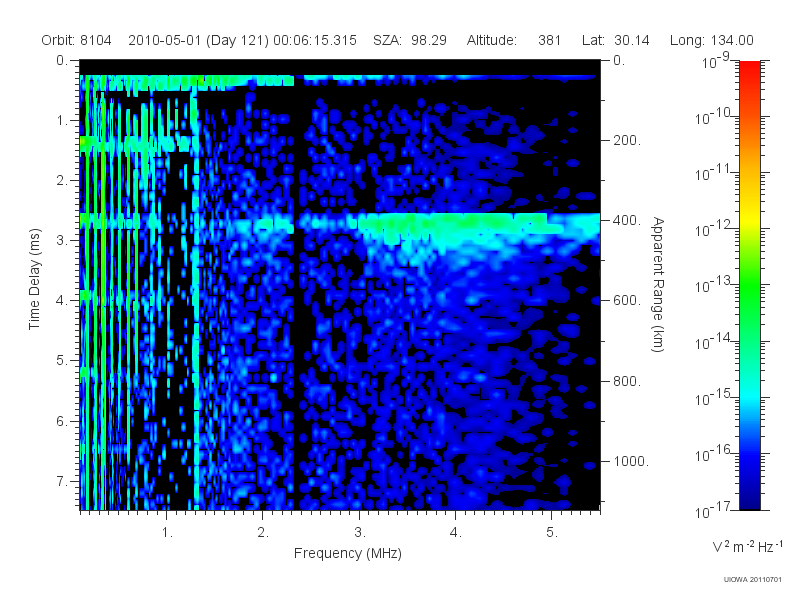
Task: Click the 'Altitude:' label
Action: [492, 40]
